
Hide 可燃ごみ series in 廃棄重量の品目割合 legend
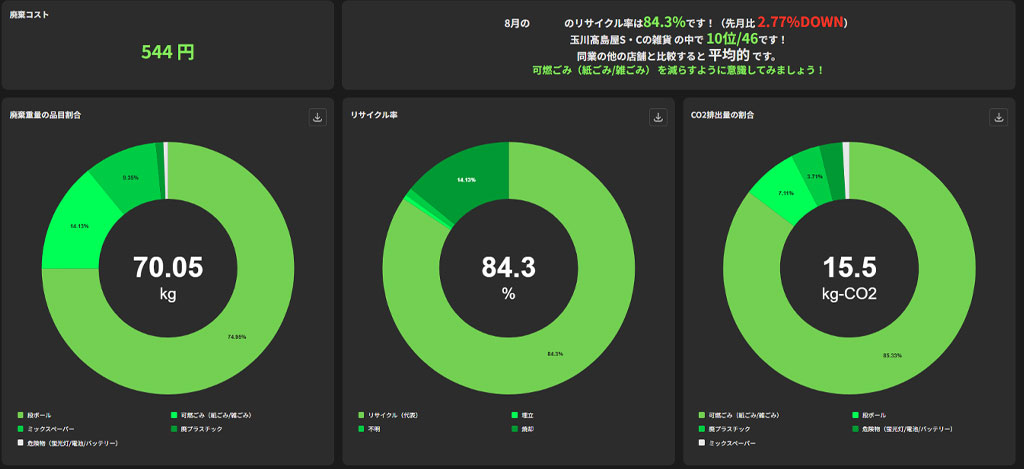208,414
